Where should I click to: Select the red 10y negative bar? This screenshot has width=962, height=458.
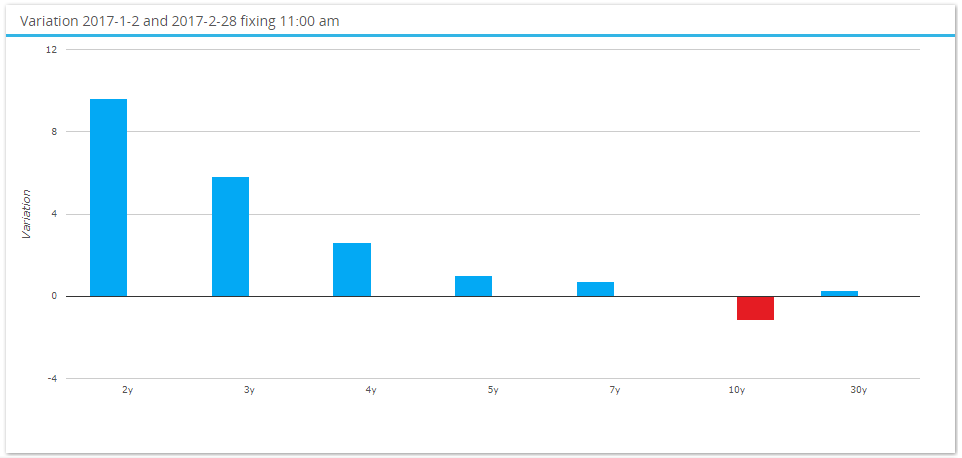pyautogui.click(x=755, y=308)
